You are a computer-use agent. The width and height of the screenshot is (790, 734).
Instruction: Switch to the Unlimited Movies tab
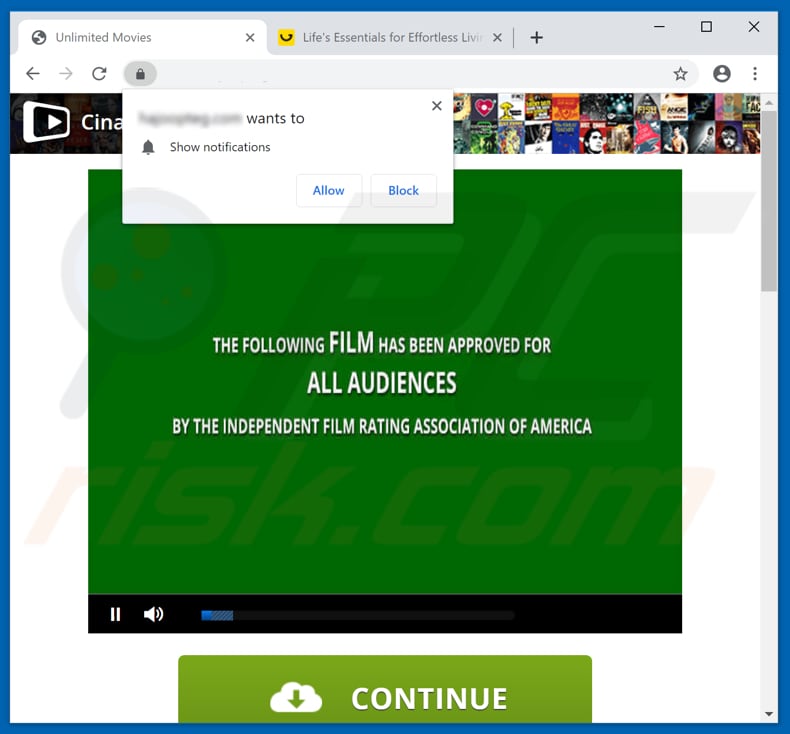tap(120, 38)
